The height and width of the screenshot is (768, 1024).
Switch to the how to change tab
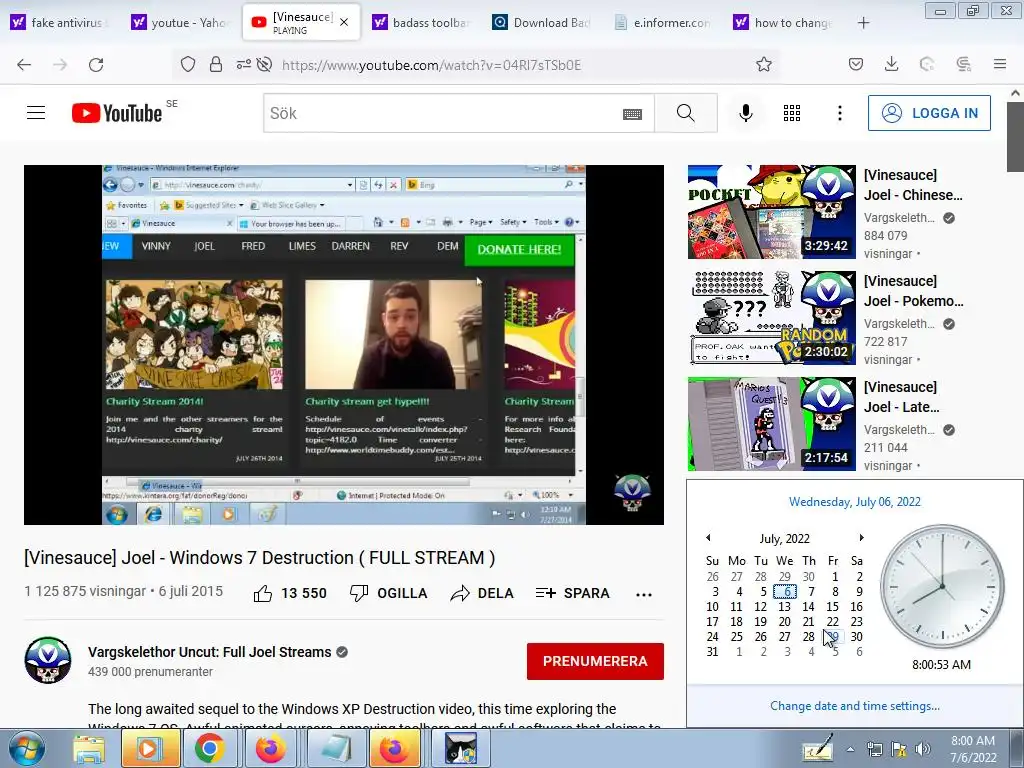(784, 22)
